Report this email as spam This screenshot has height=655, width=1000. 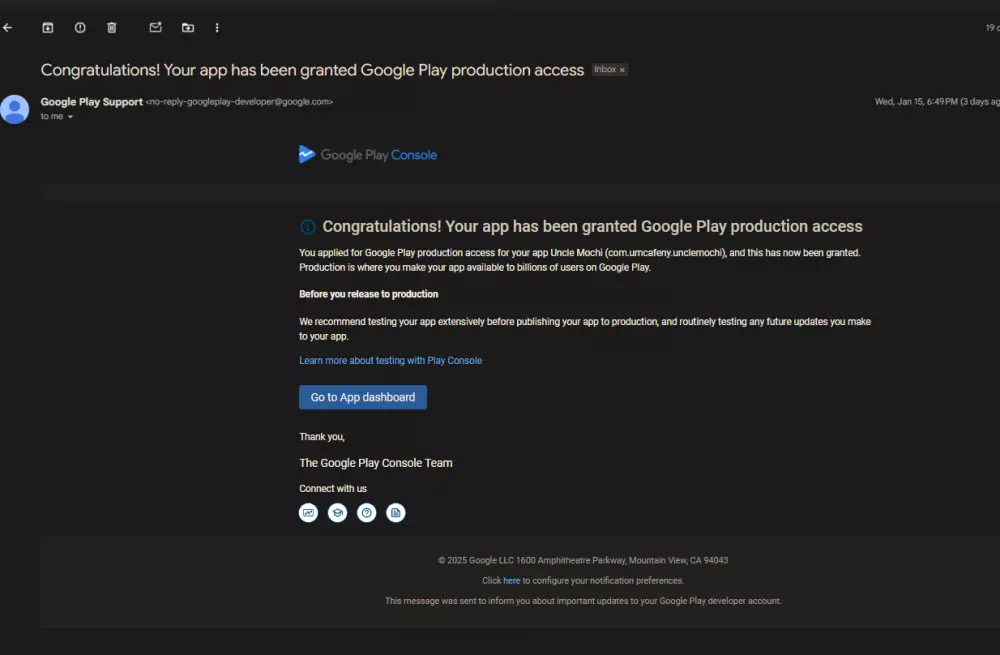tap(80, 28)
